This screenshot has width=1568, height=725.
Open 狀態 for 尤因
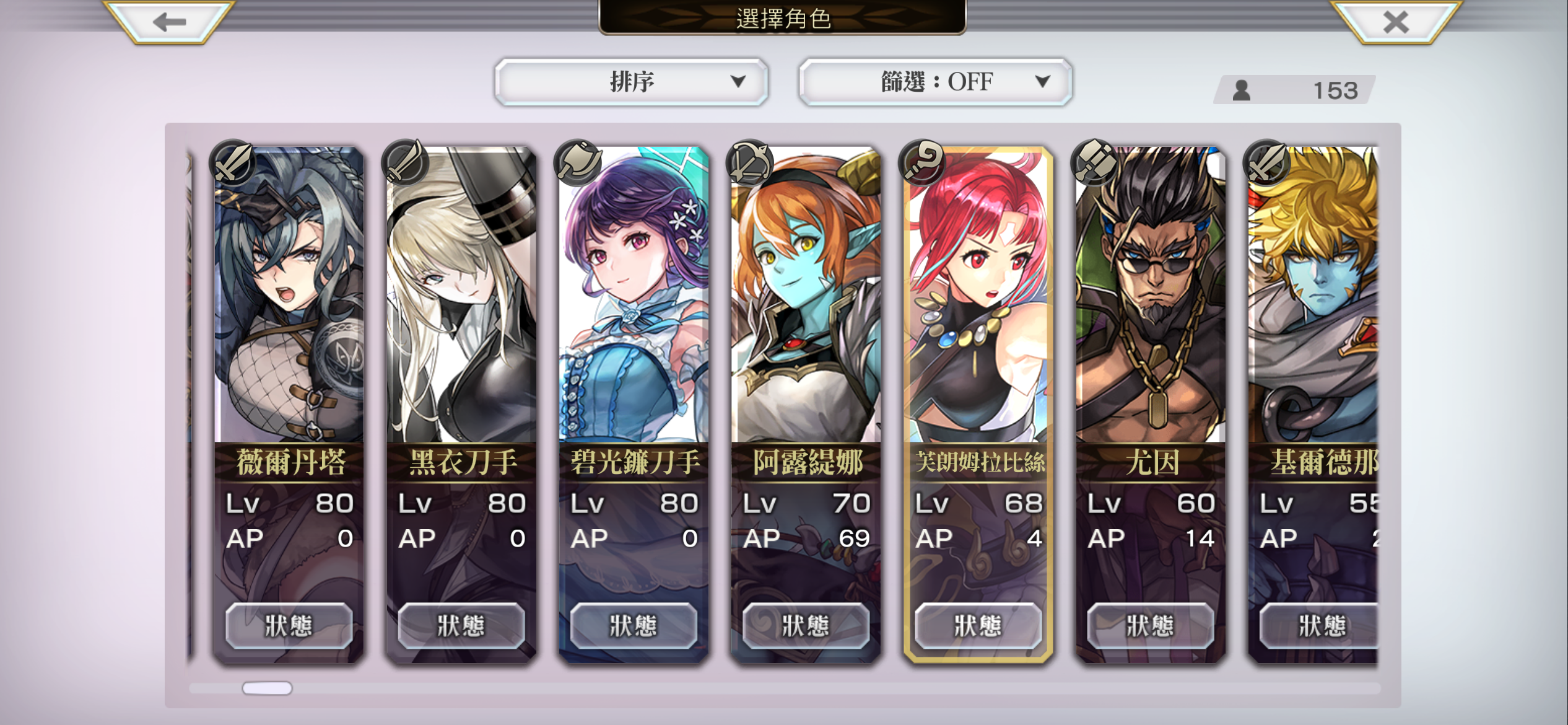tap(1150, 626)
